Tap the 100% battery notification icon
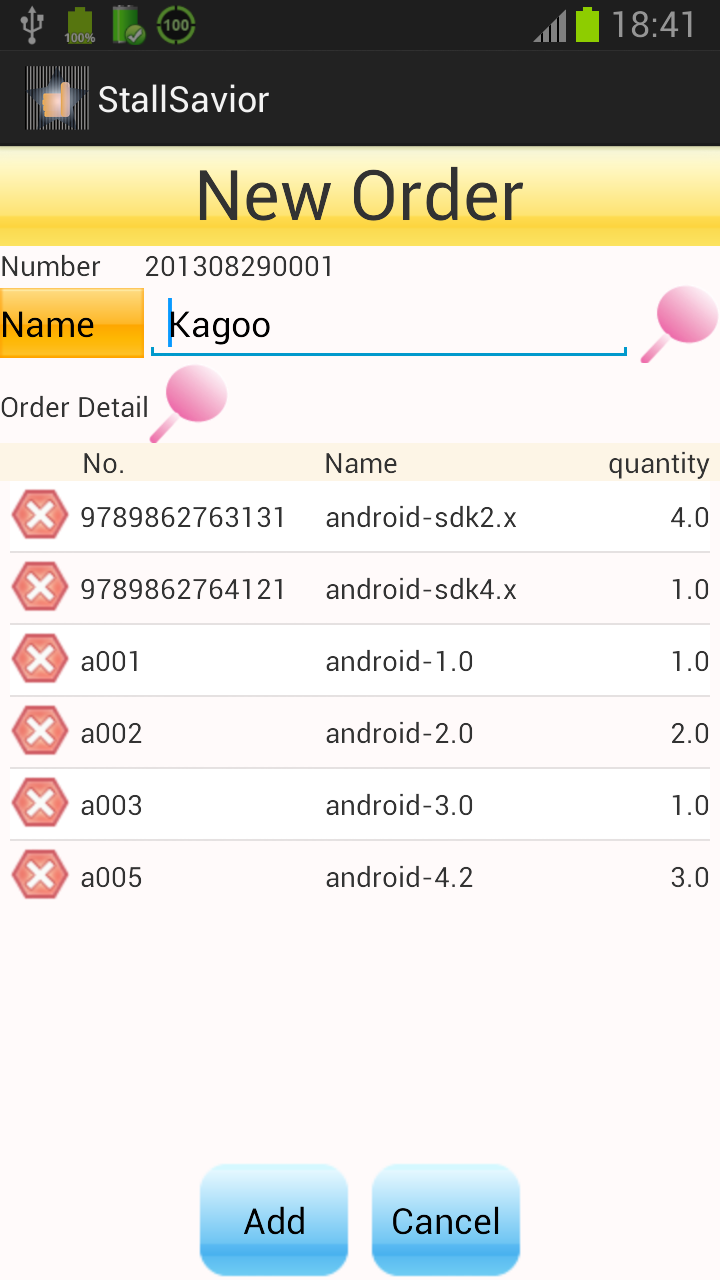 pos(79,25)
